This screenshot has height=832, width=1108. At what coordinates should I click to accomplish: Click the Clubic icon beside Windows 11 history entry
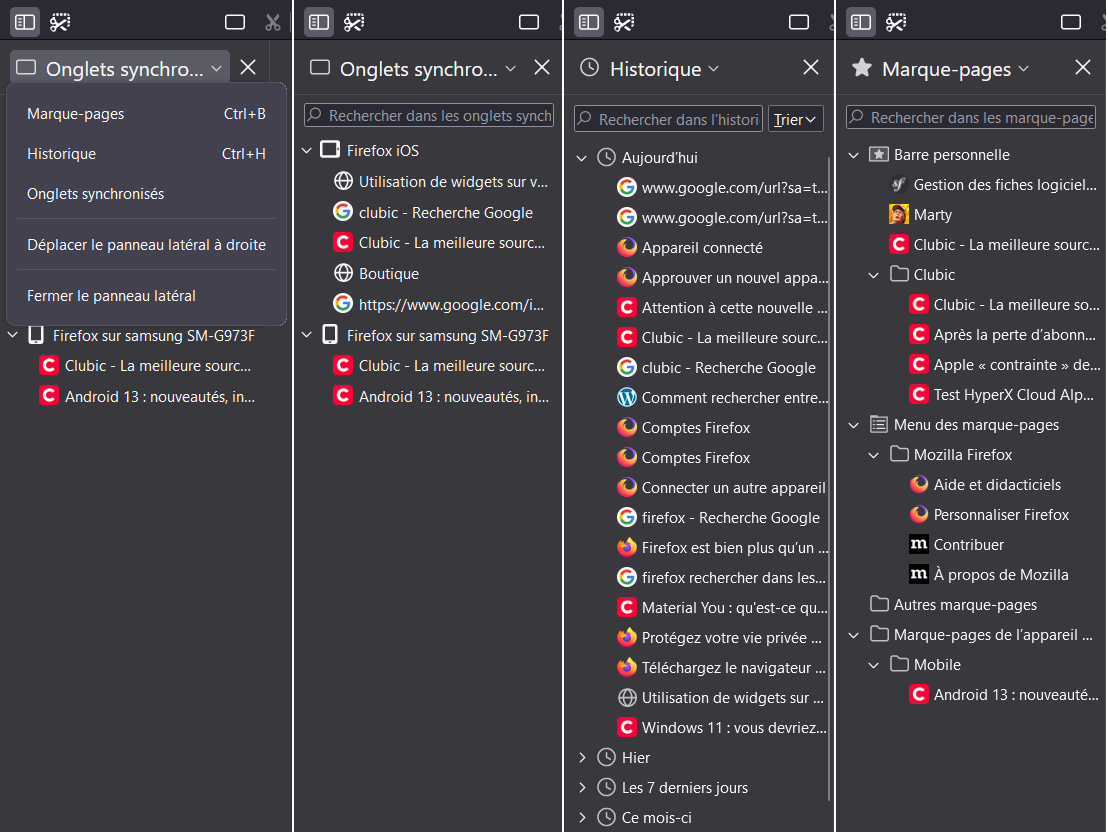(627, 727)
